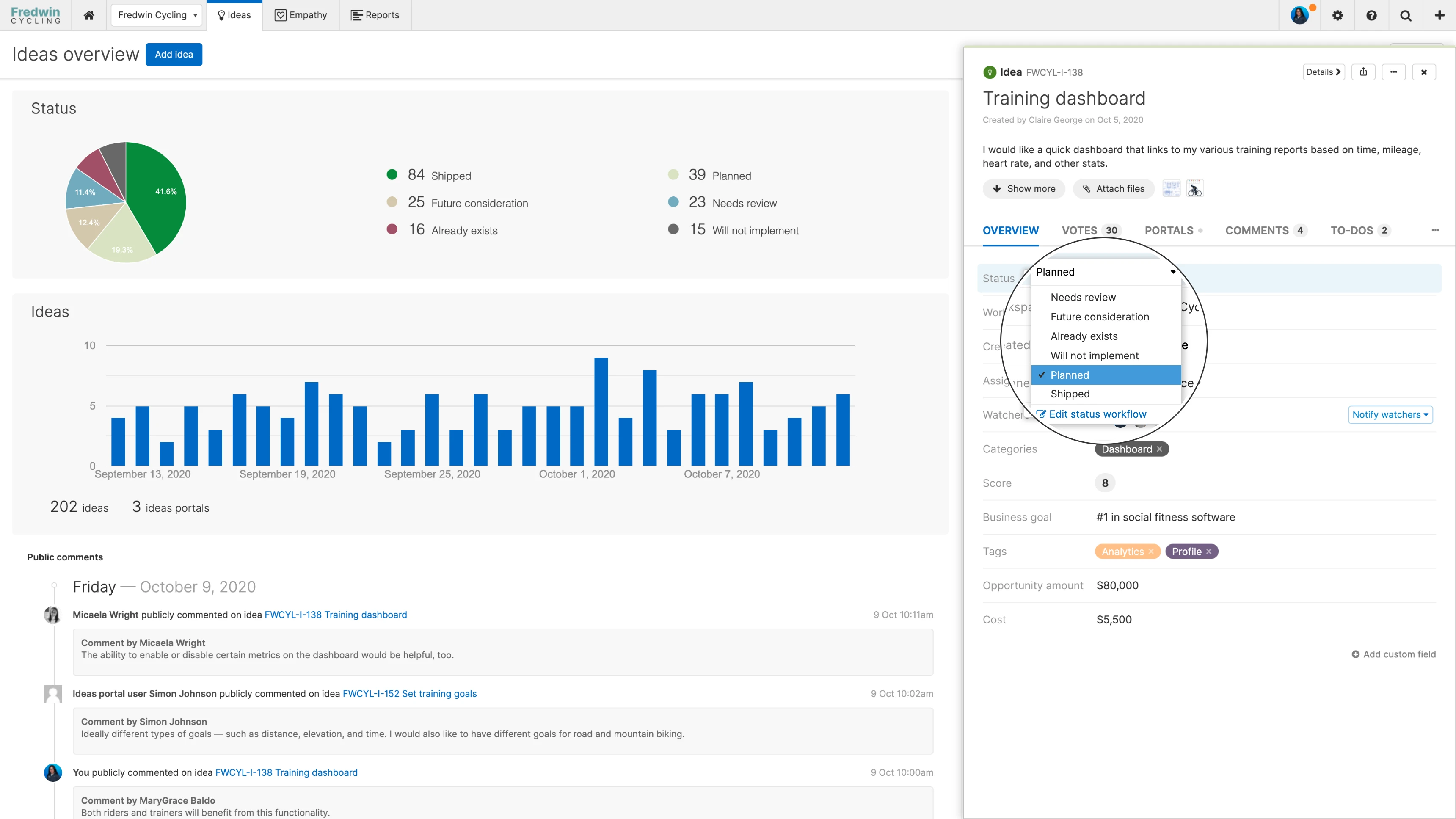Click the home icon in navigation bar
The image size is (1456, 819).
(89, 15)
